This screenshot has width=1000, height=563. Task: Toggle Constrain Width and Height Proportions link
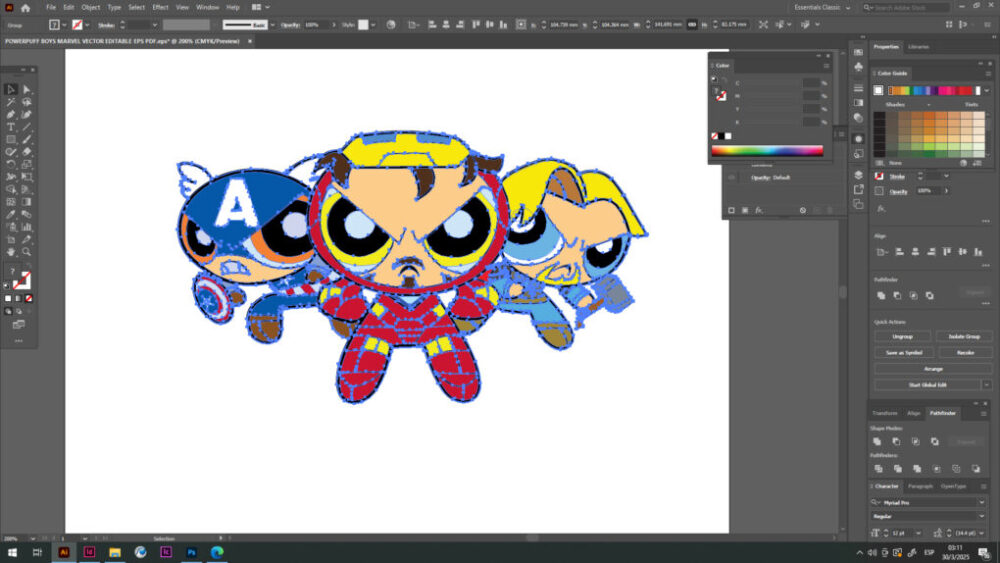point(691,25)
